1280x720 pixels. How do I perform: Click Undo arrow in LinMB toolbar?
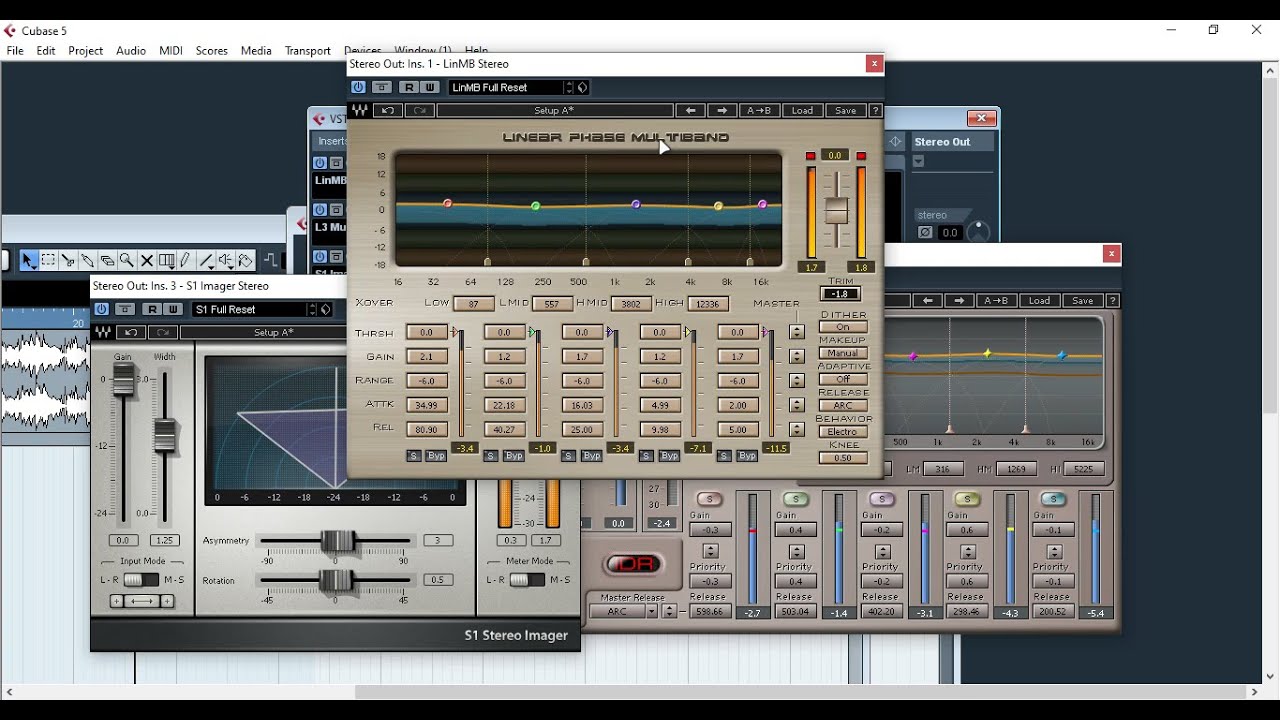(x=388, y=111)
